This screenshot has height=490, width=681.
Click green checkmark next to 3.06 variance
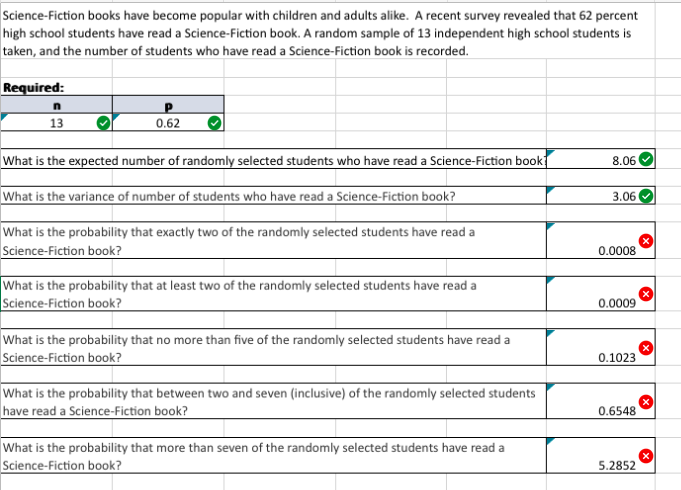click(646, 196)
